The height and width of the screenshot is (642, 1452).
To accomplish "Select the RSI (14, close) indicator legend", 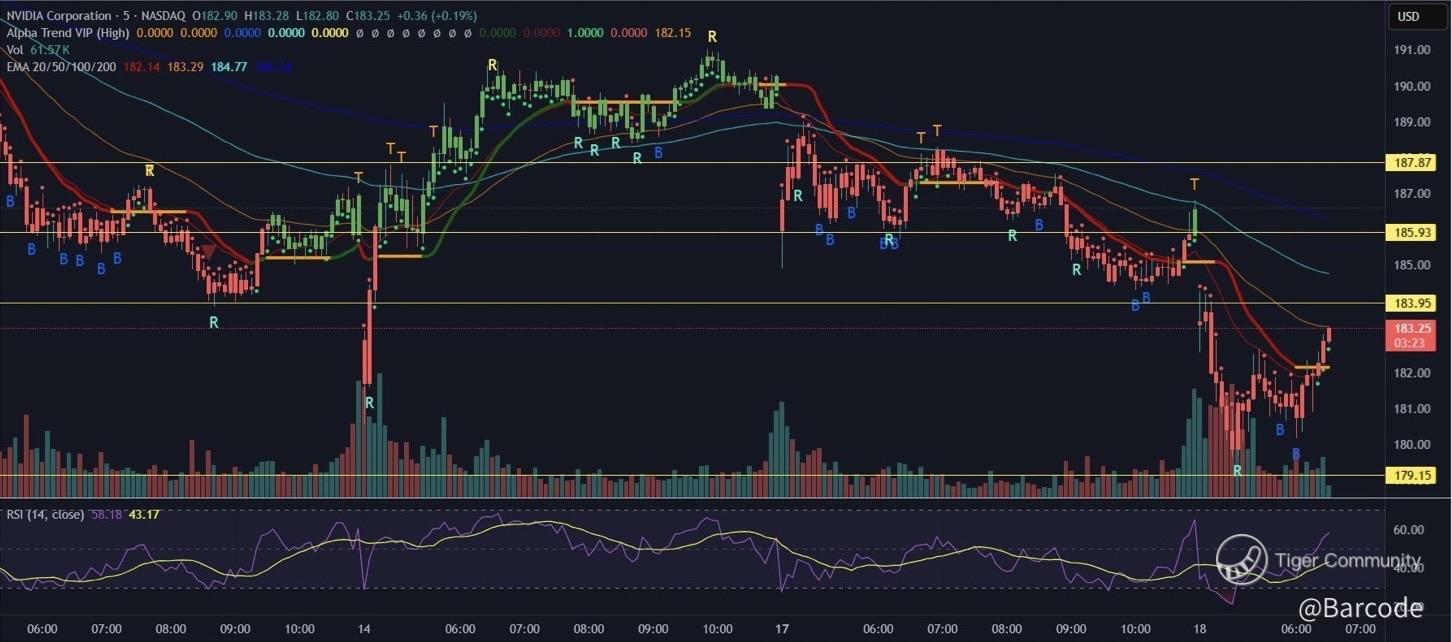I will 46,514.
